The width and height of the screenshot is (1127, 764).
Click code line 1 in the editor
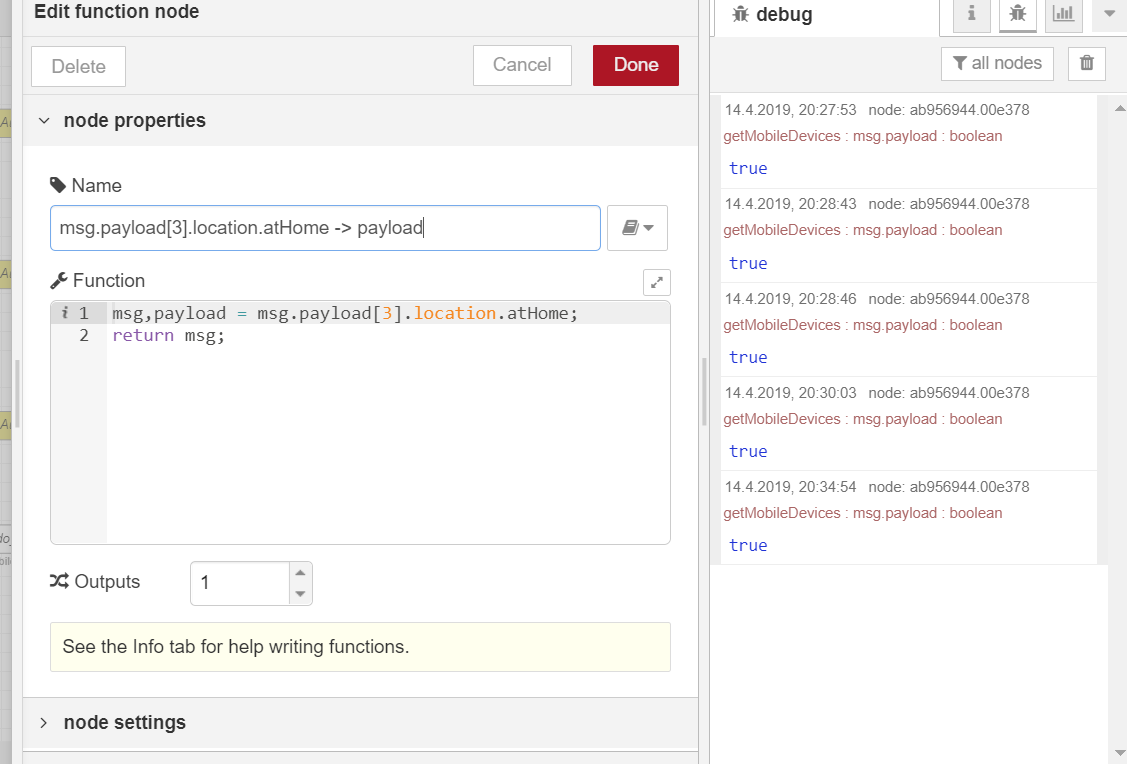tap(345, 313)
